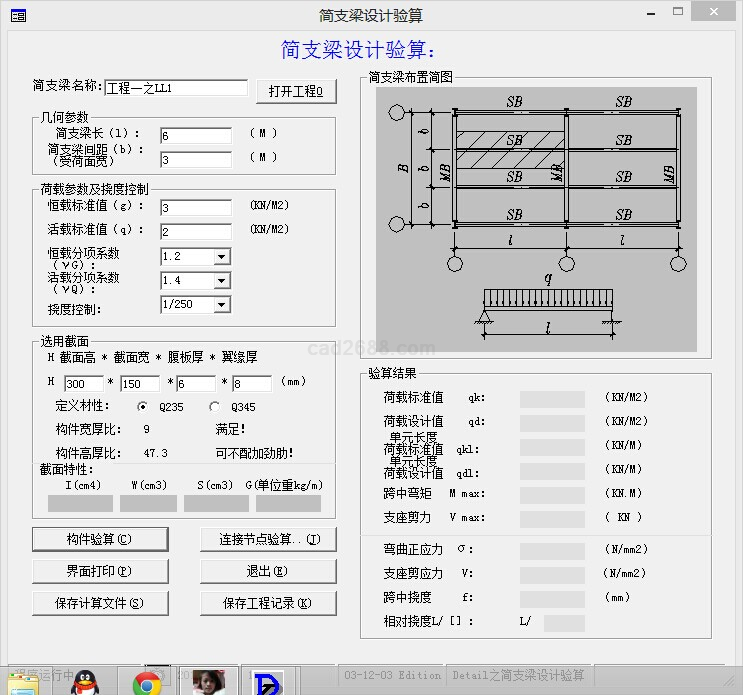Image resolution: width=743 pixels, height=695 pixels.
Task: Click the 打开工程 button
Action: click(x=296, y=91)
